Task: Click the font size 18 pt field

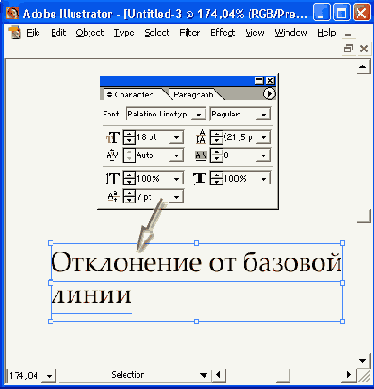Action: point(153,137)
